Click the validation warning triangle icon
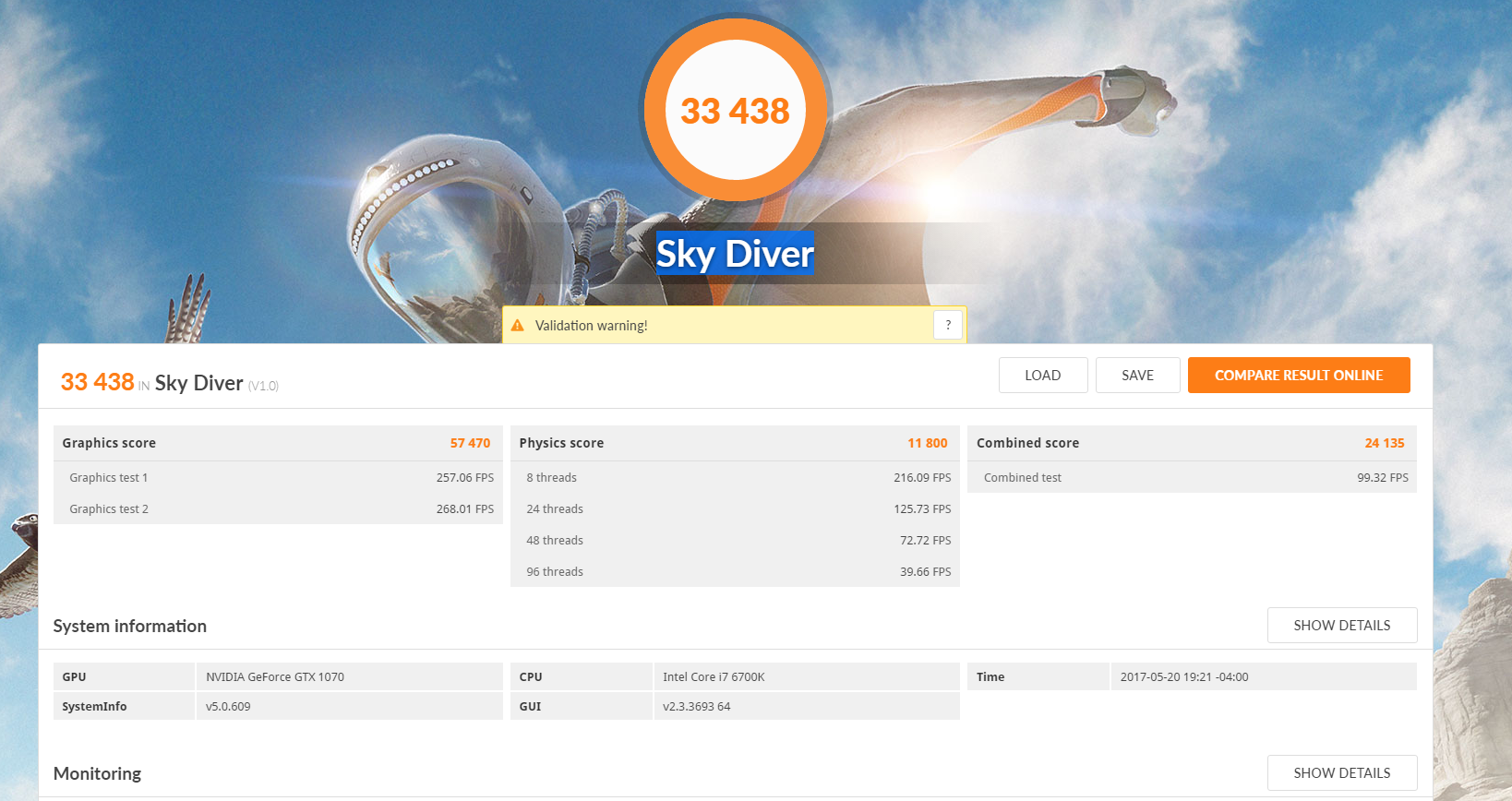 click(517, 326)
